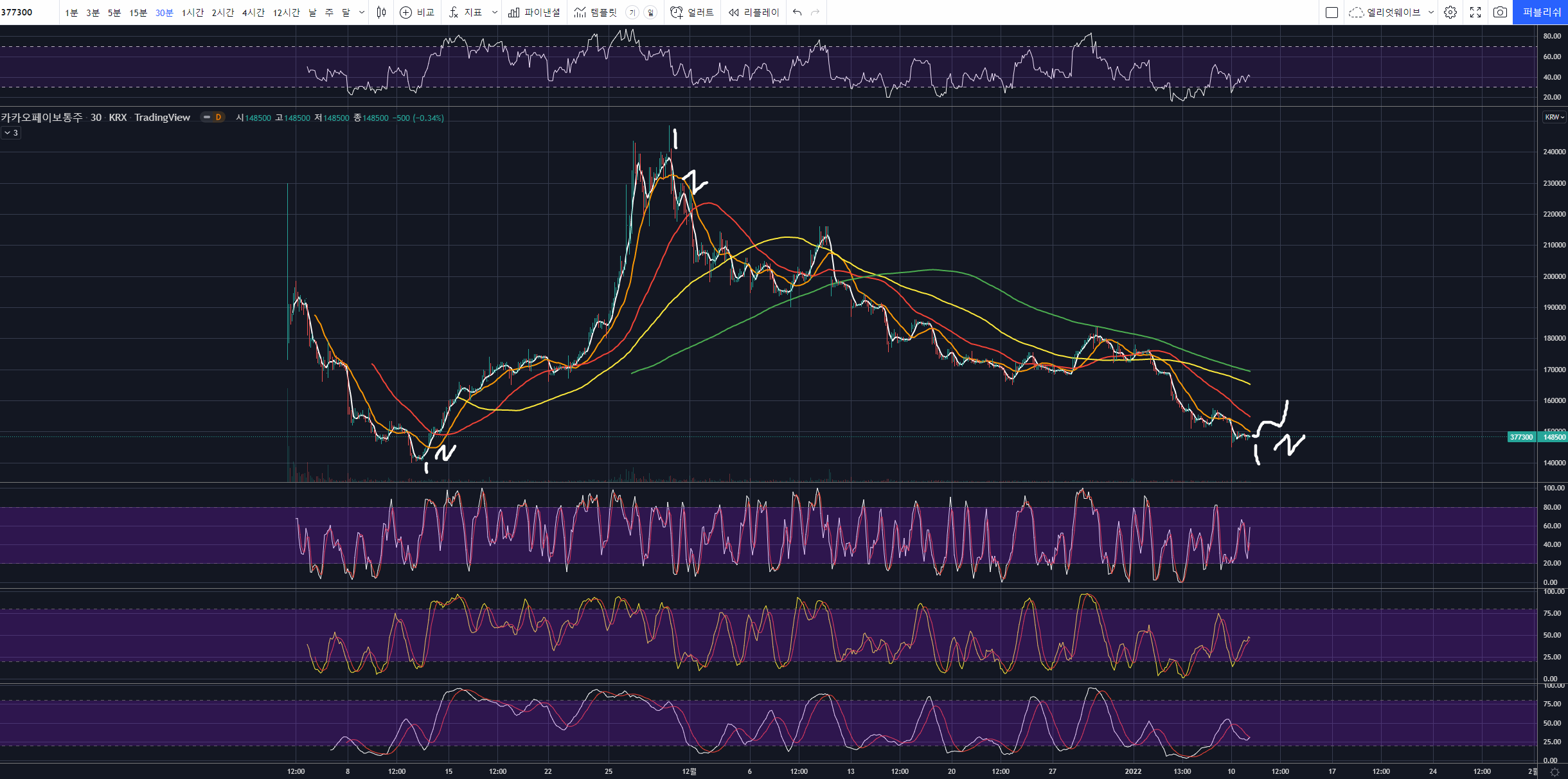Viewport: 1568px width, 779px height.
Task: Switch to the 1시간 timeframe
Action: [x=192, y=12]
